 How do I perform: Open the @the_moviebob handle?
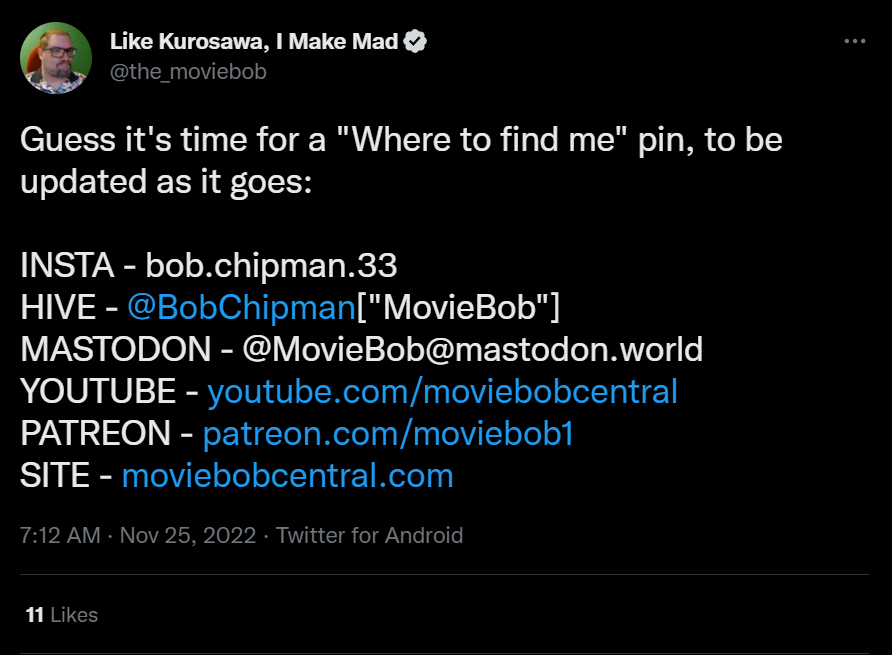pos(188,71)
